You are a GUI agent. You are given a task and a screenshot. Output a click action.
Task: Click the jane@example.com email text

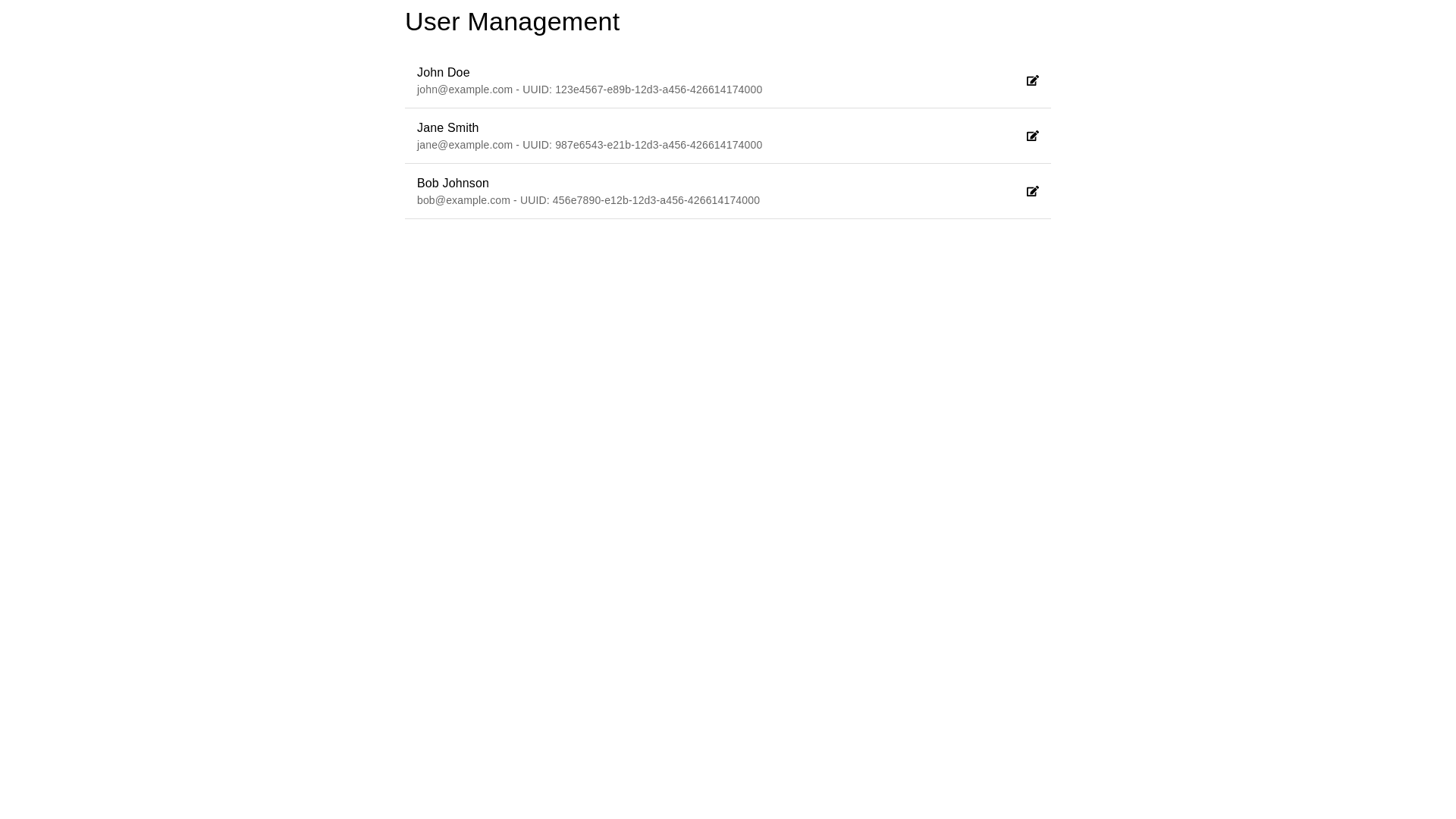(464, 145)
